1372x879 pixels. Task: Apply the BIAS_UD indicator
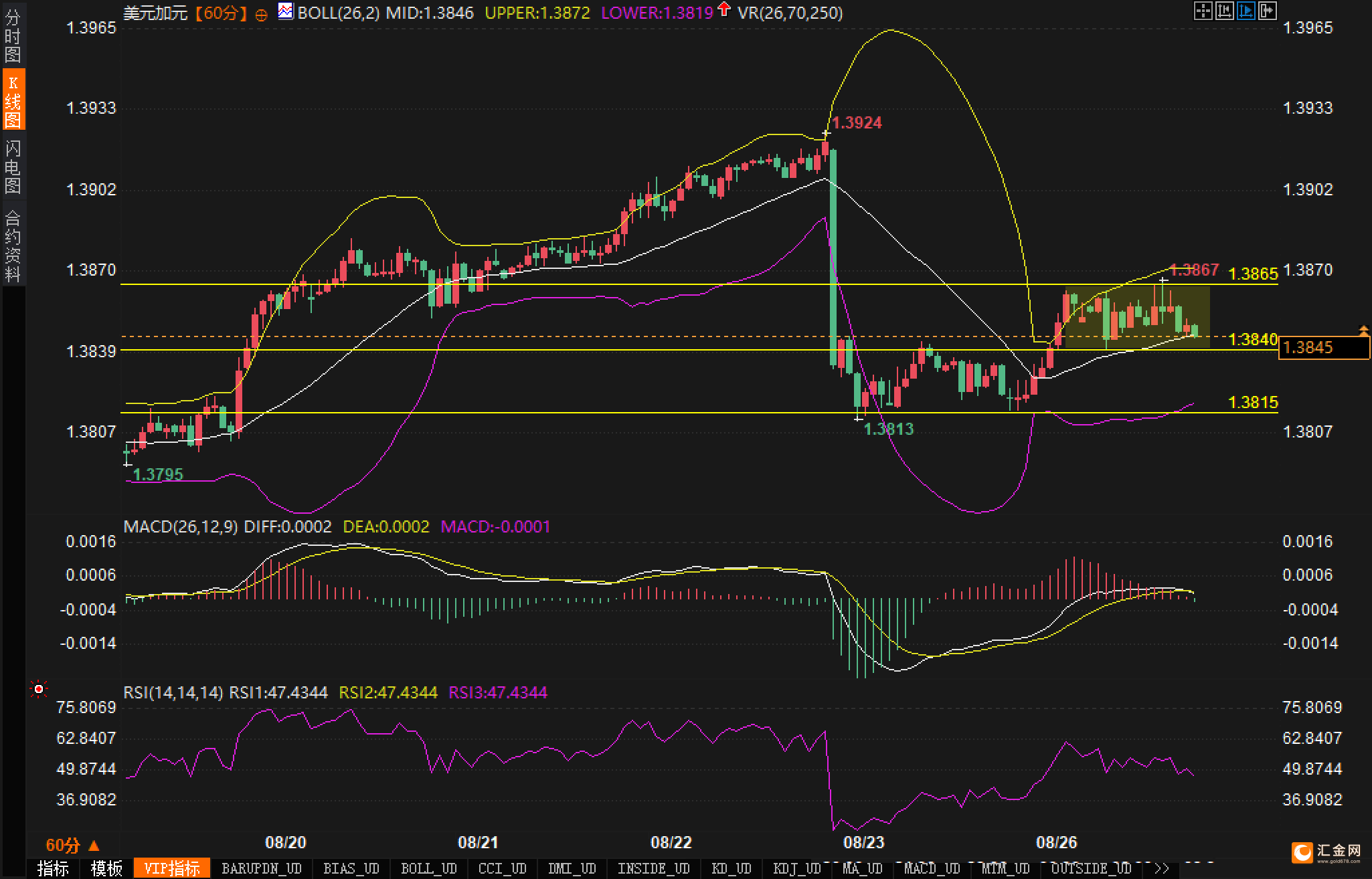click(351, 868)
